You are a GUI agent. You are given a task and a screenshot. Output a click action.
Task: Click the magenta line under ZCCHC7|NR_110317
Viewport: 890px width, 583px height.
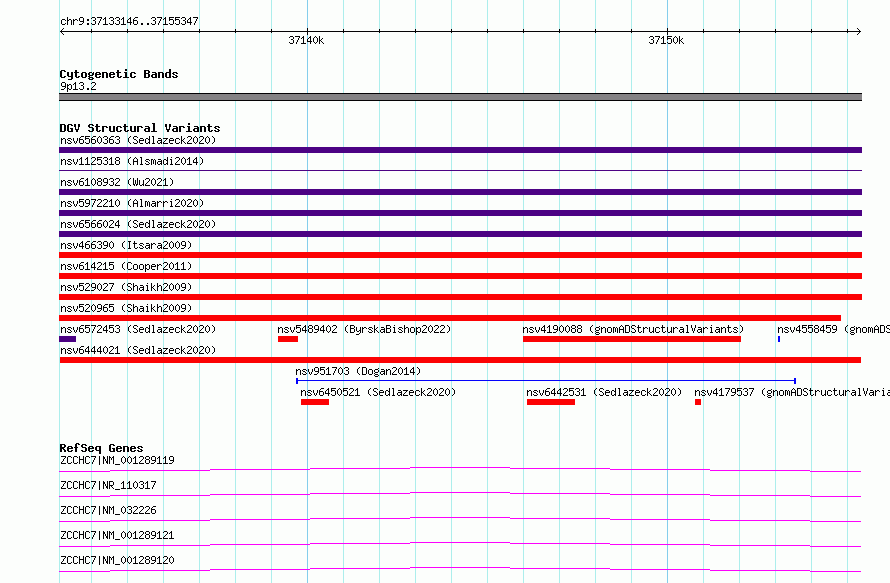[460, 494]
